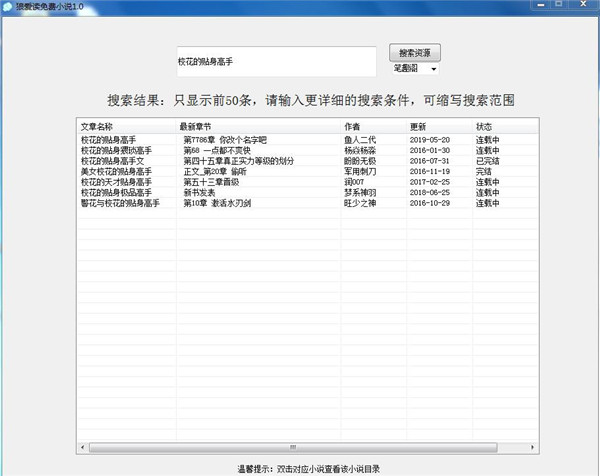This screenshot has width=600, height=476.
Task: Click update date 2019-05-20
Action: click(430, 140)
